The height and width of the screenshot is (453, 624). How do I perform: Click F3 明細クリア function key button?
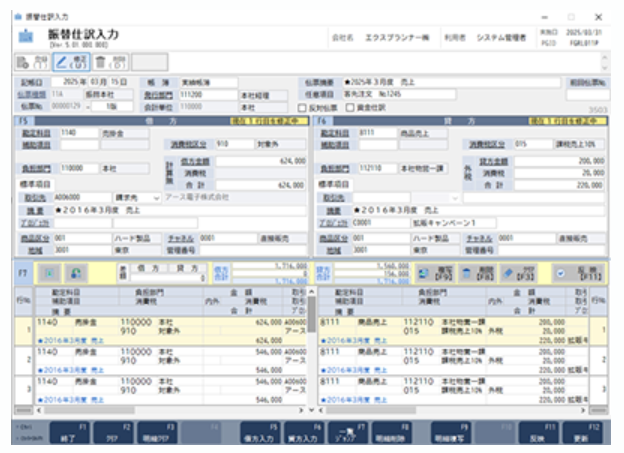[156, 433]
